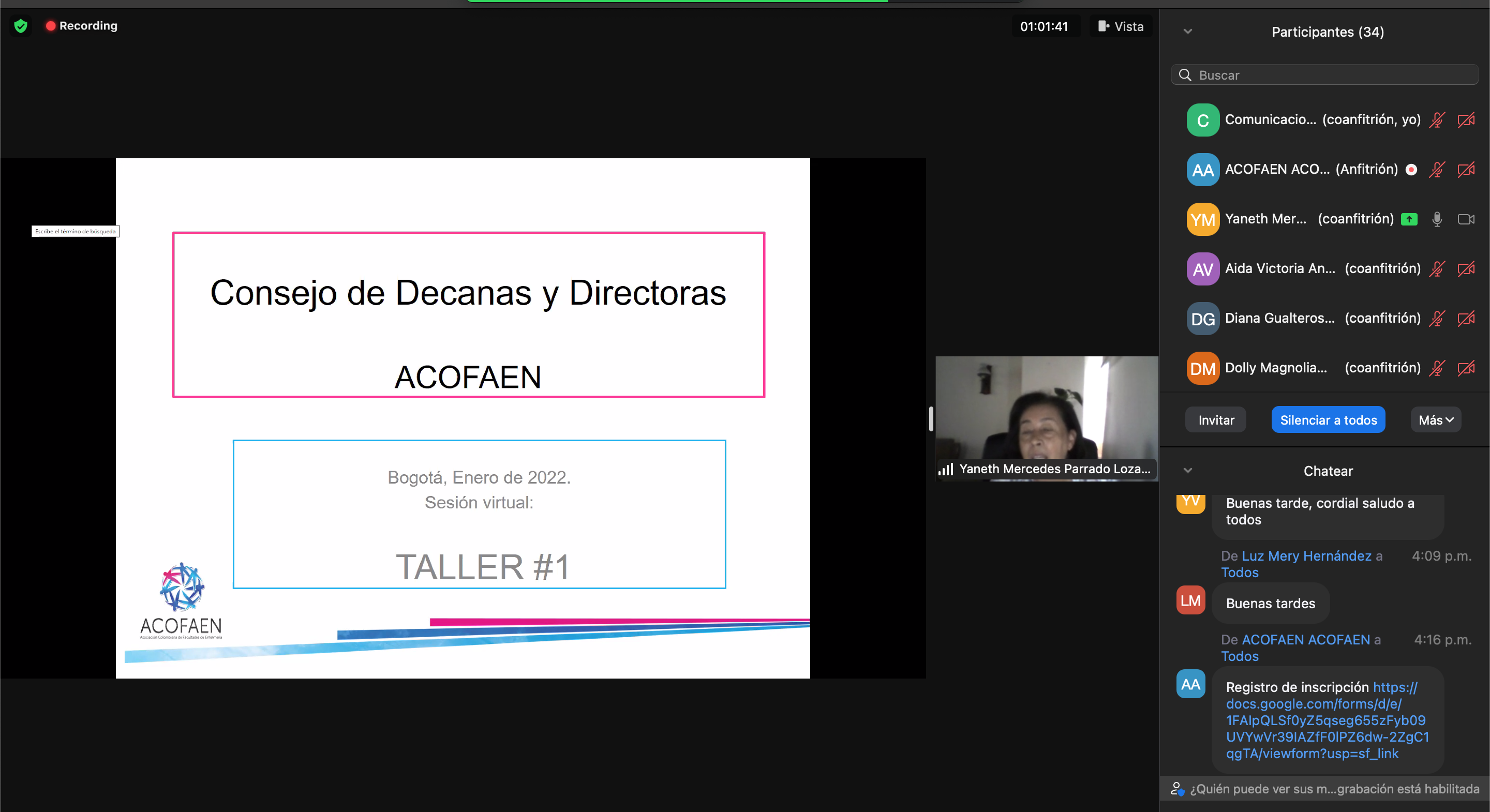The height and width of the screenshot is (812, 1490).
Task: Click the Buscar participant search field
Action: tap(1330, 75)
